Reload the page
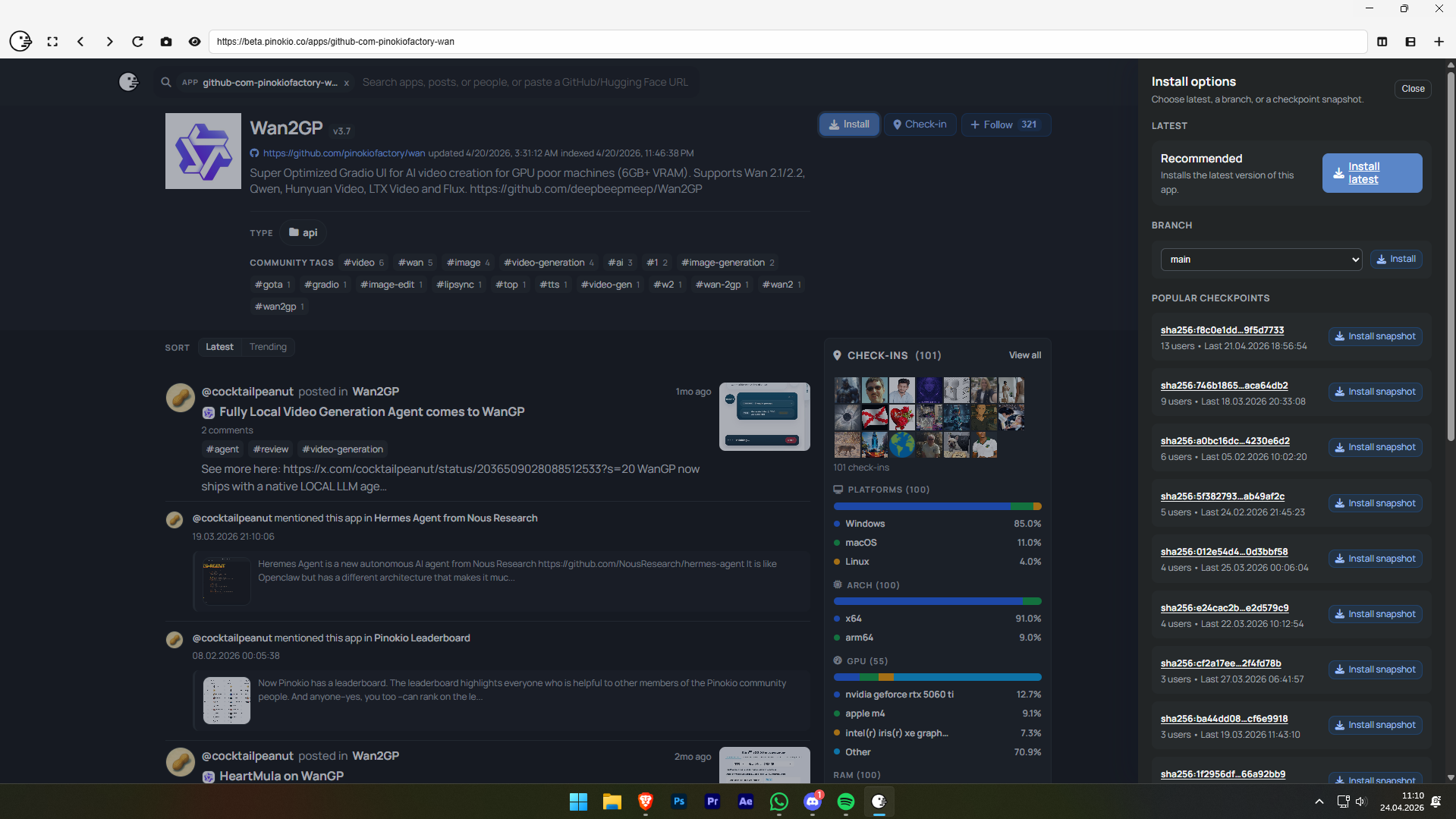The image size is (1456, 819). coord(137,42)
